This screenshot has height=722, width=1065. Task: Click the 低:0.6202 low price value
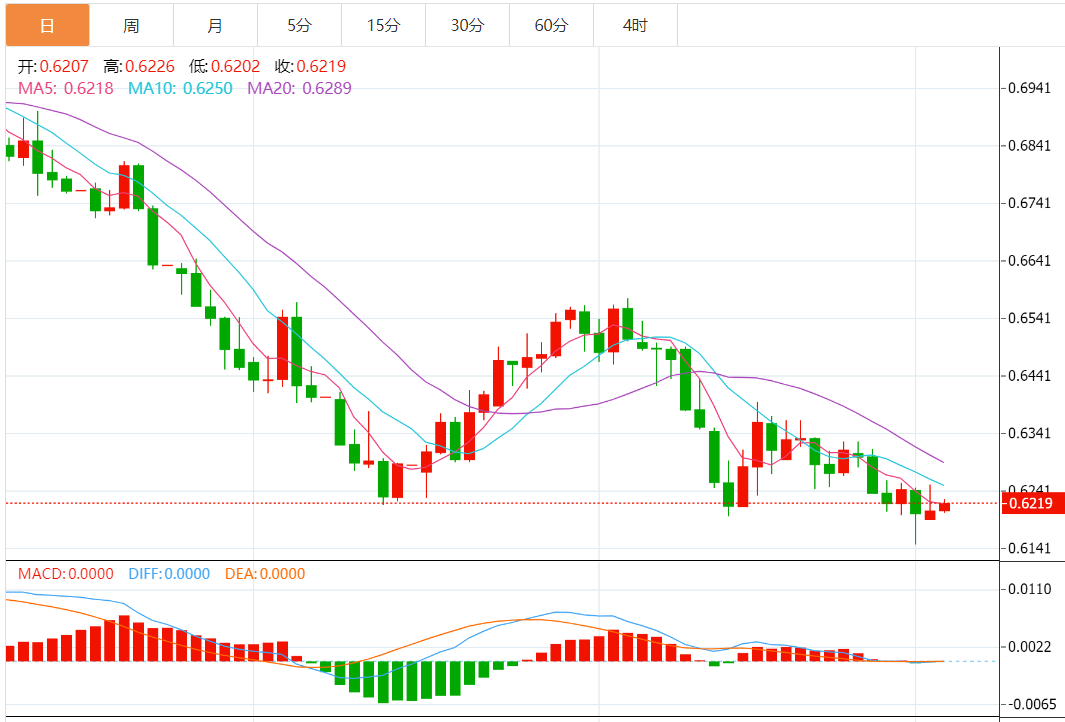click(x=225, y=67)
